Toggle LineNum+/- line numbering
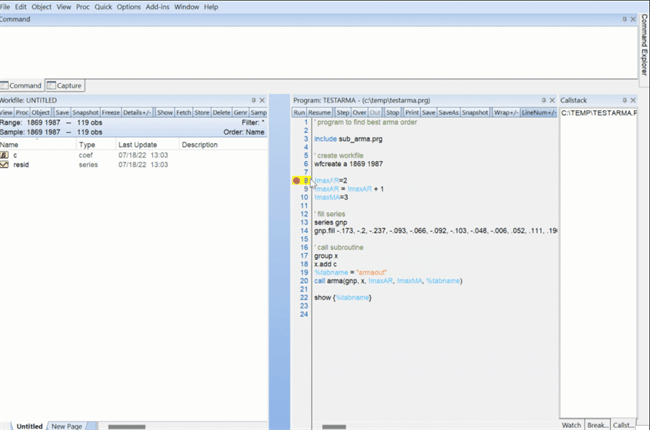This screenshot has width=650, height=430. [x=538, y=113]
